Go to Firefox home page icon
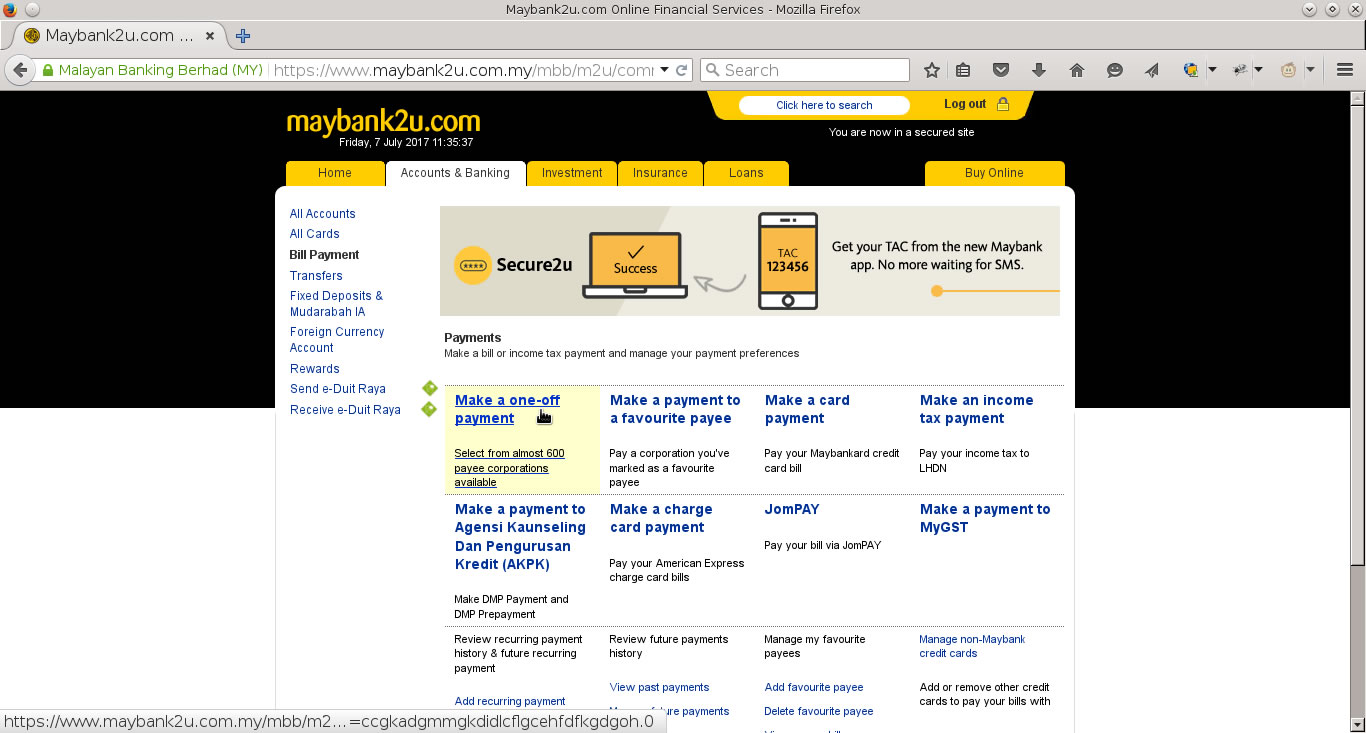Screen dimensions: 1366x733 [x=1077, y=70]
